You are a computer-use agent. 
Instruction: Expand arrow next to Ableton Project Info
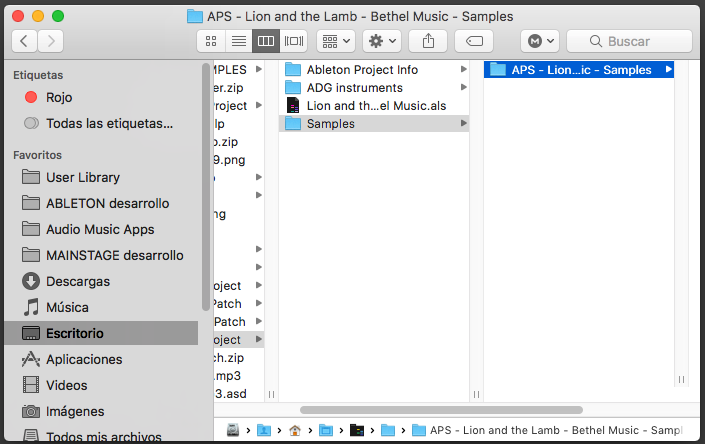coord(463,69)
